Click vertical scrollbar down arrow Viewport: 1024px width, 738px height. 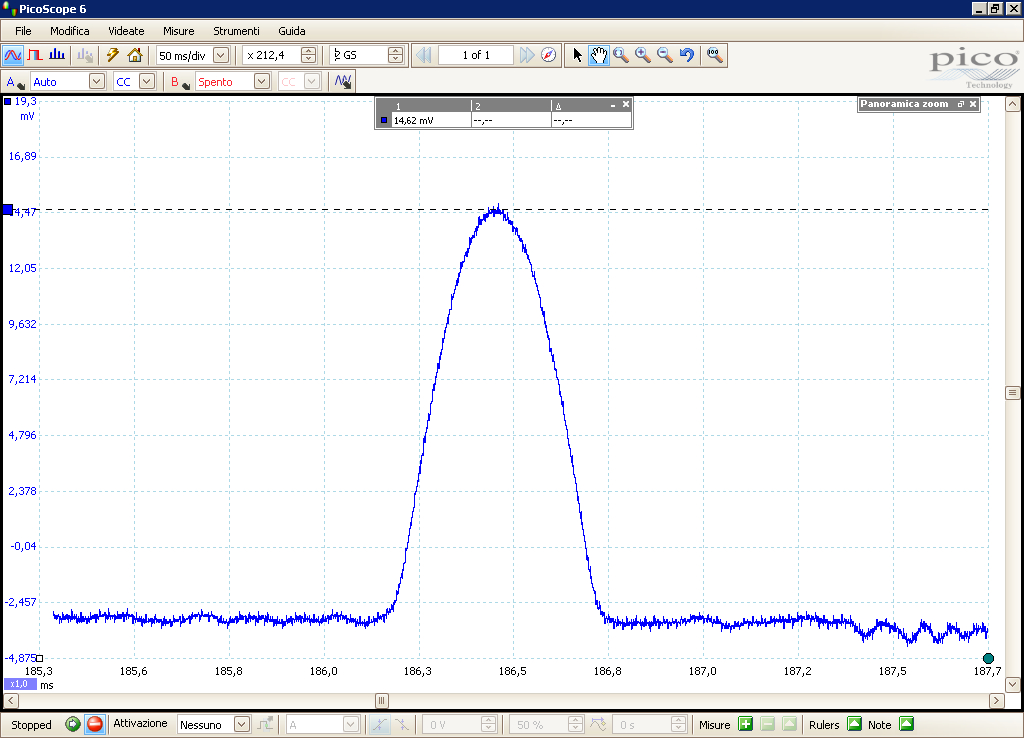click(x=1012, y=684)
